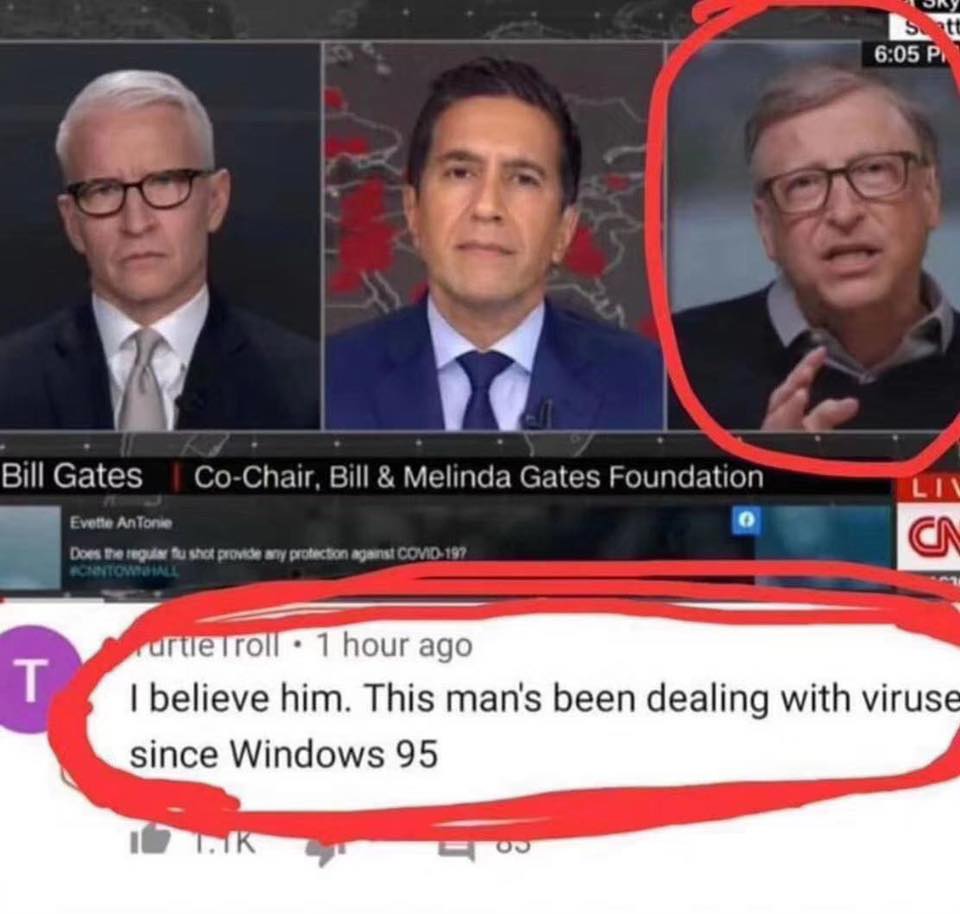Click the Bill Gates name caption

72,475
